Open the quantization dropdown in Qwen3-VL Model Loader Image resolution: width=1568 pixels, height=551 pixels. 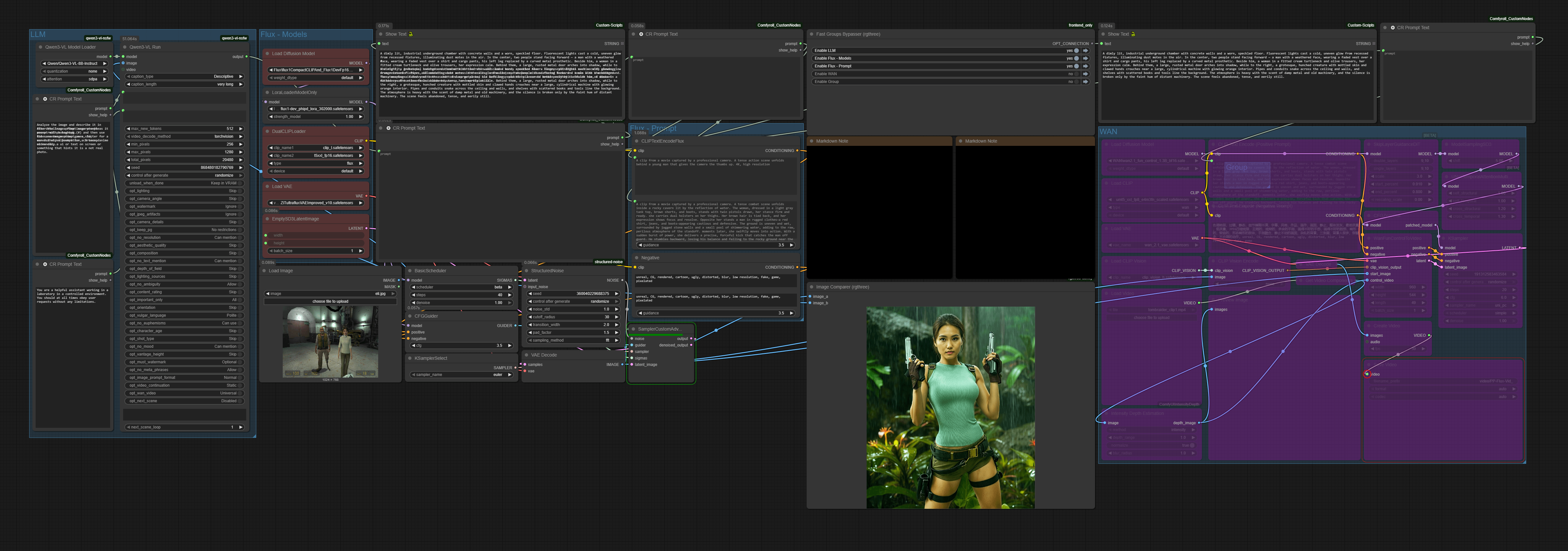click(x=74, y=71)
